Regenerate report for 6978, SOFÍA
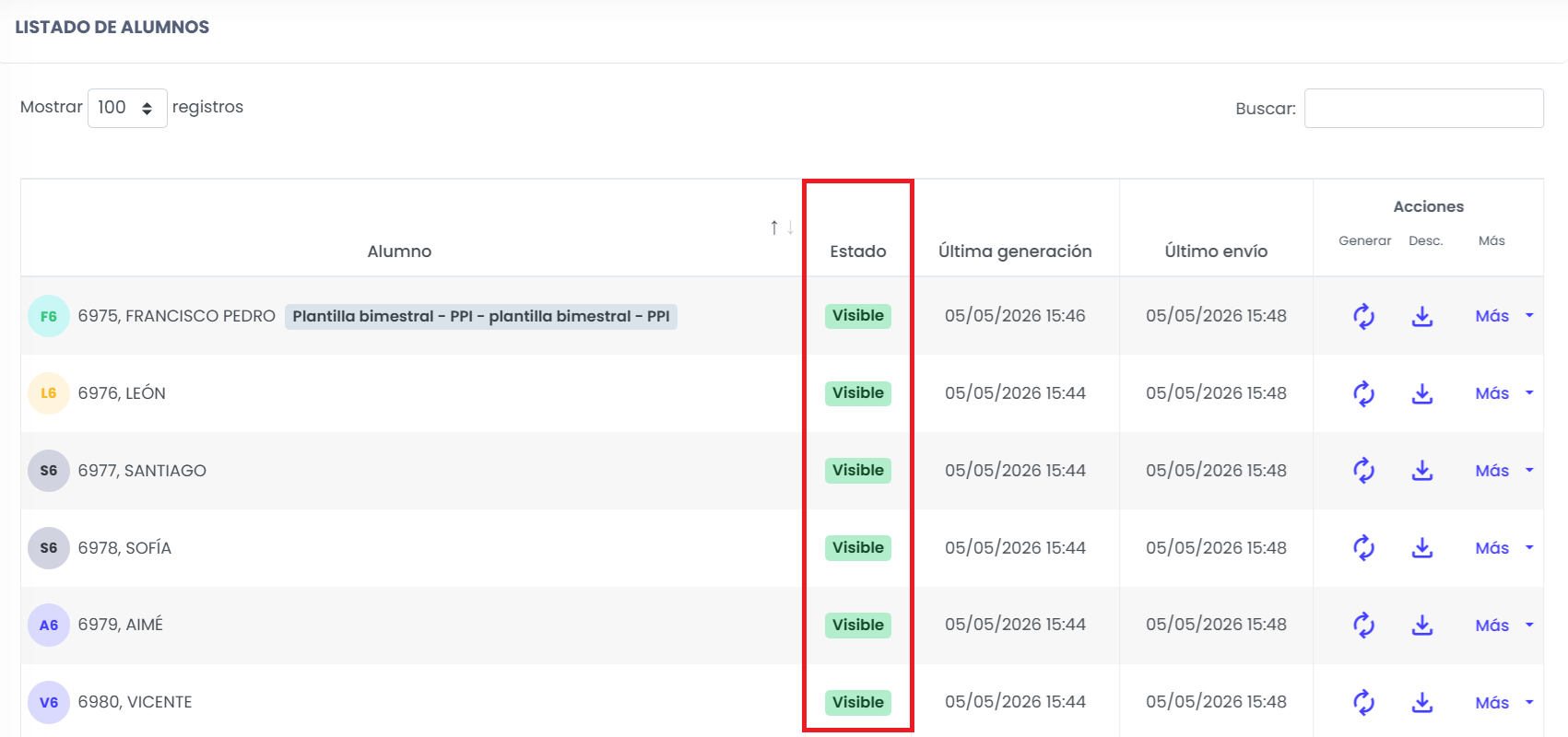The width and height of the screenshot is (1568, 737). (x=1363, y=548)
